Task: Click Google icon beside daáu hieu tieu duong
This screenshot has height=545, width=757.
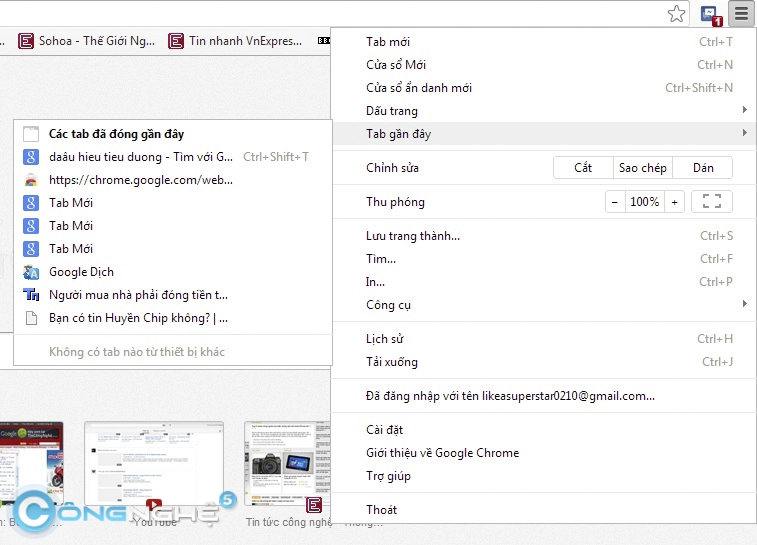Action: pos(31,157)
